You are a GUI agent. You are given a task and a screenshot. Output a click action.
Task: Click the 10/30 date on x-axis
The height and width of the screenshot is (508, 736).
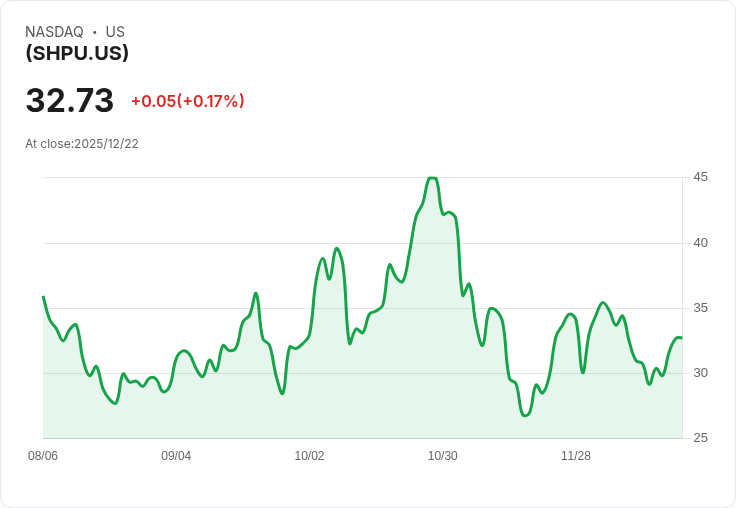tap(443, 456)
